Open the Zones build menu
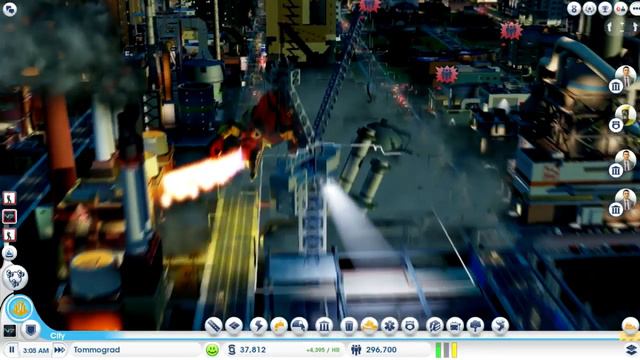Image resolution: width=640 pixels, height=360 pixels. [234, 326]
